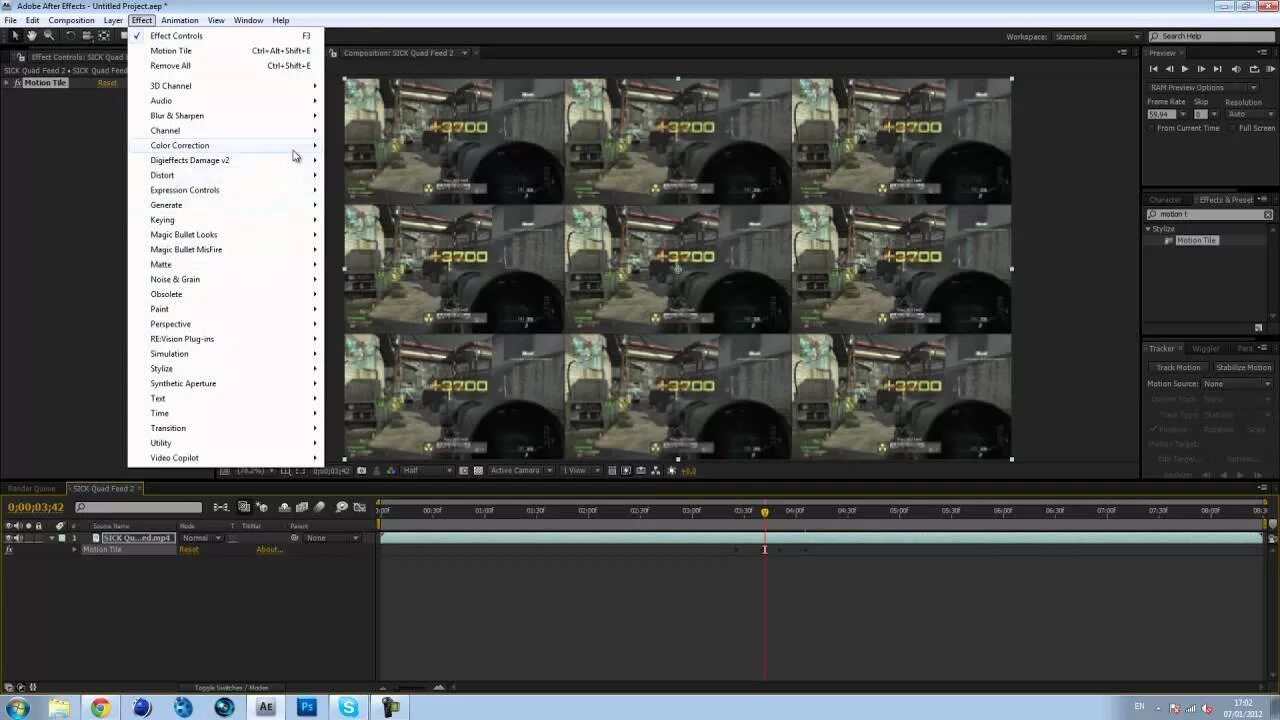
Task: Open the Animation menu
Action: pyautogui.click(x=179, y=20)
